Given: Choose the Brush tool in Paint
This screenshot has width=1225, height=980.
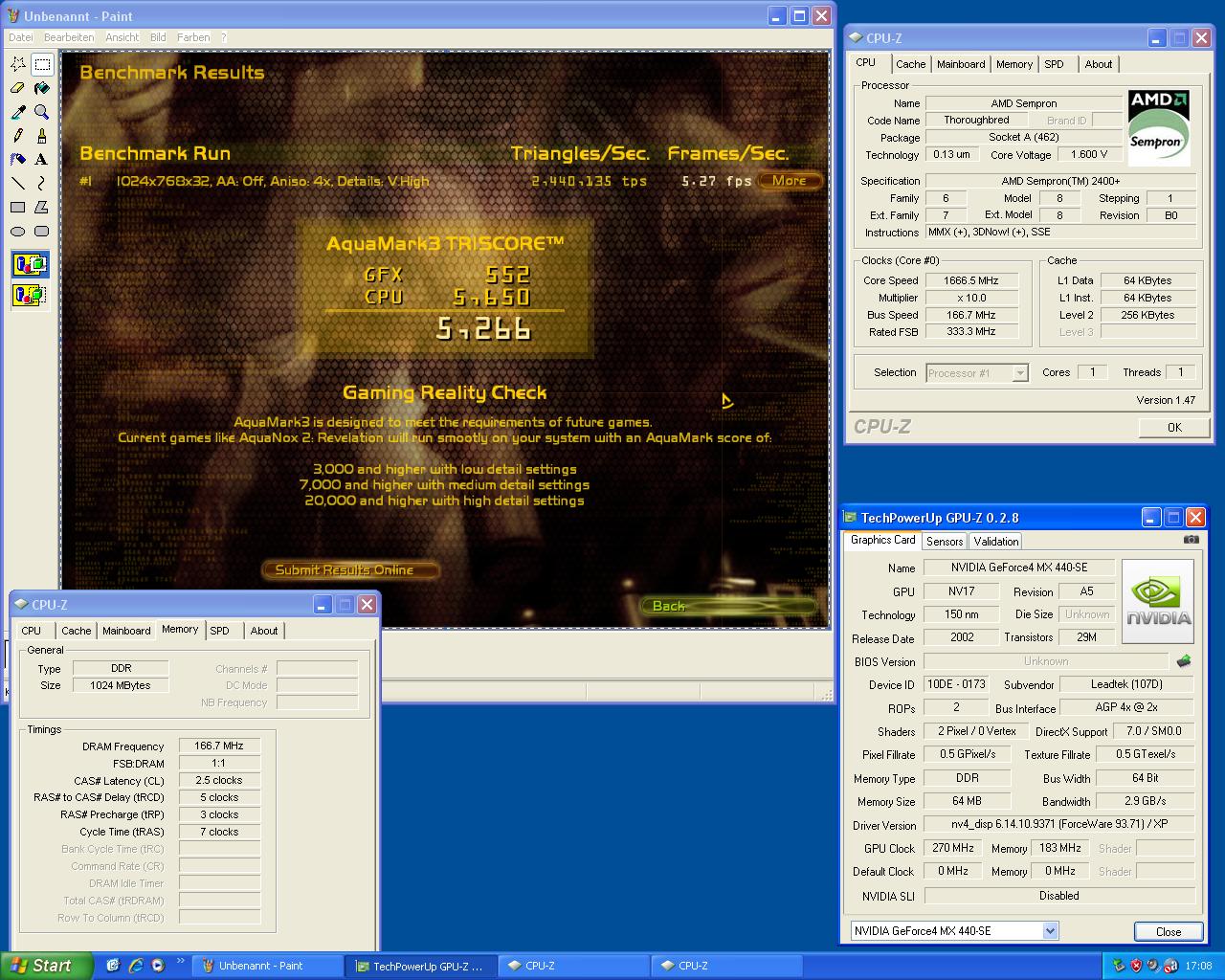Looking at the screenshot, I should (x=42, y=136).
